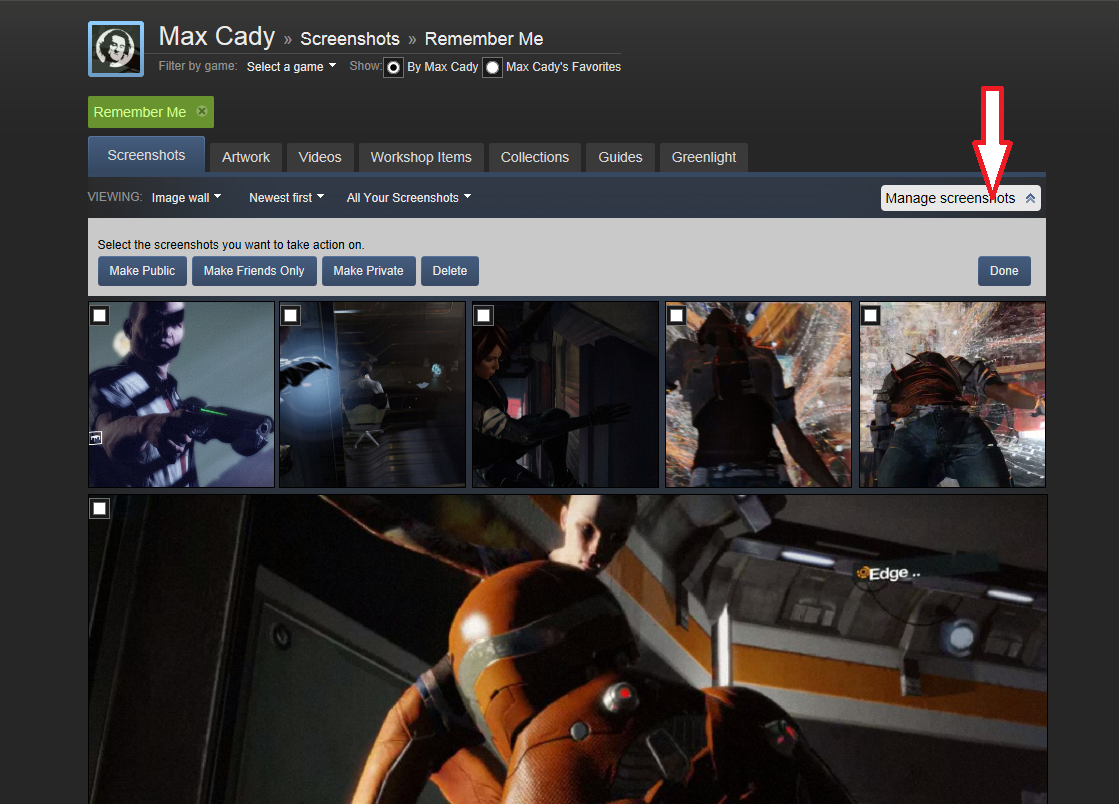Switch to the Greenlight tab
Image resolution: width=1119 pixels, height=804 pixels.
[x=704, y=157]
